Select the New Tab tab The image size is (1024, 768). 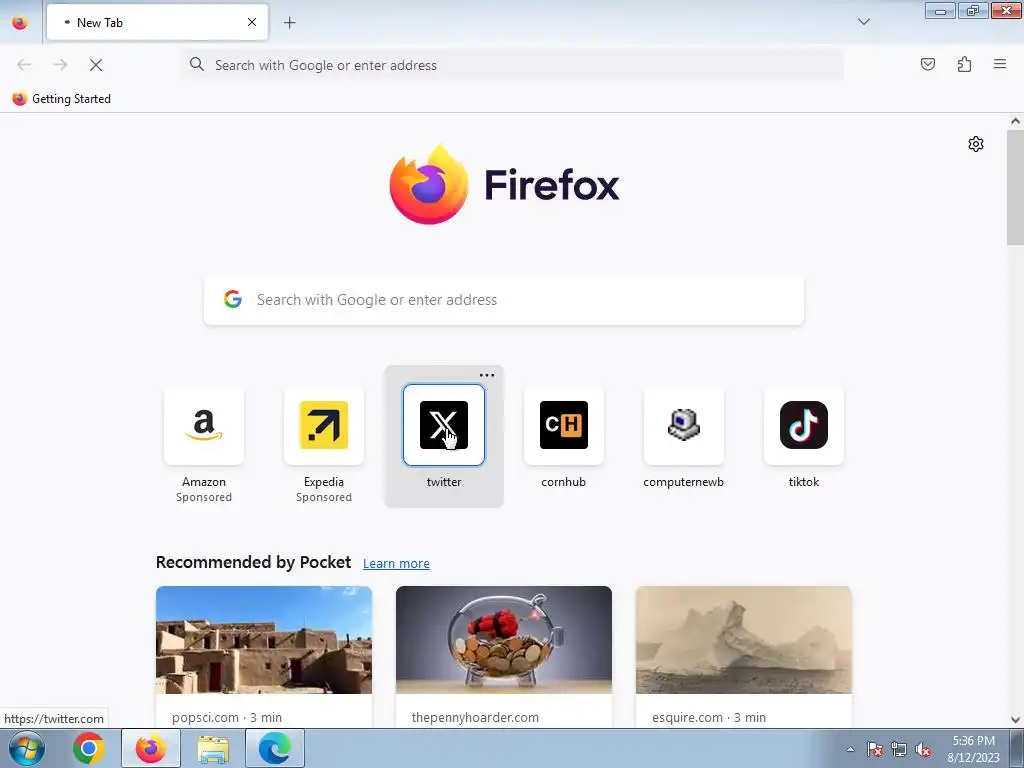pyautogui.click(x=157, y=22)
